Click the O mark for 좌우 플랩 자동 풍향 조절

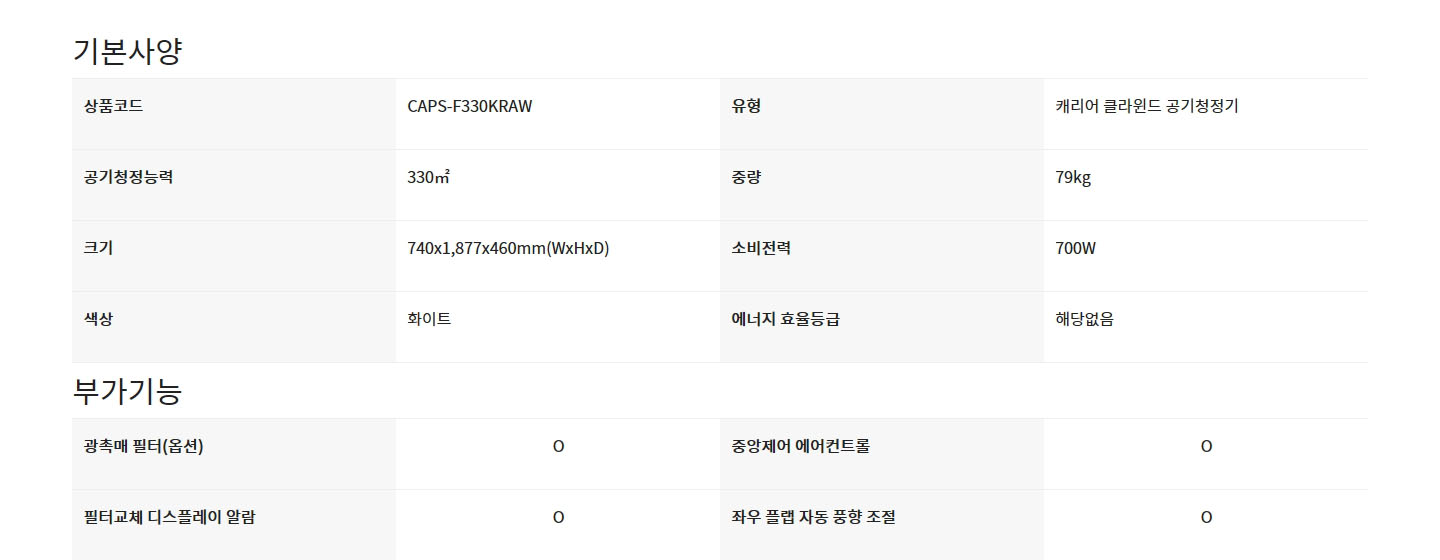tap(1206, 517)
